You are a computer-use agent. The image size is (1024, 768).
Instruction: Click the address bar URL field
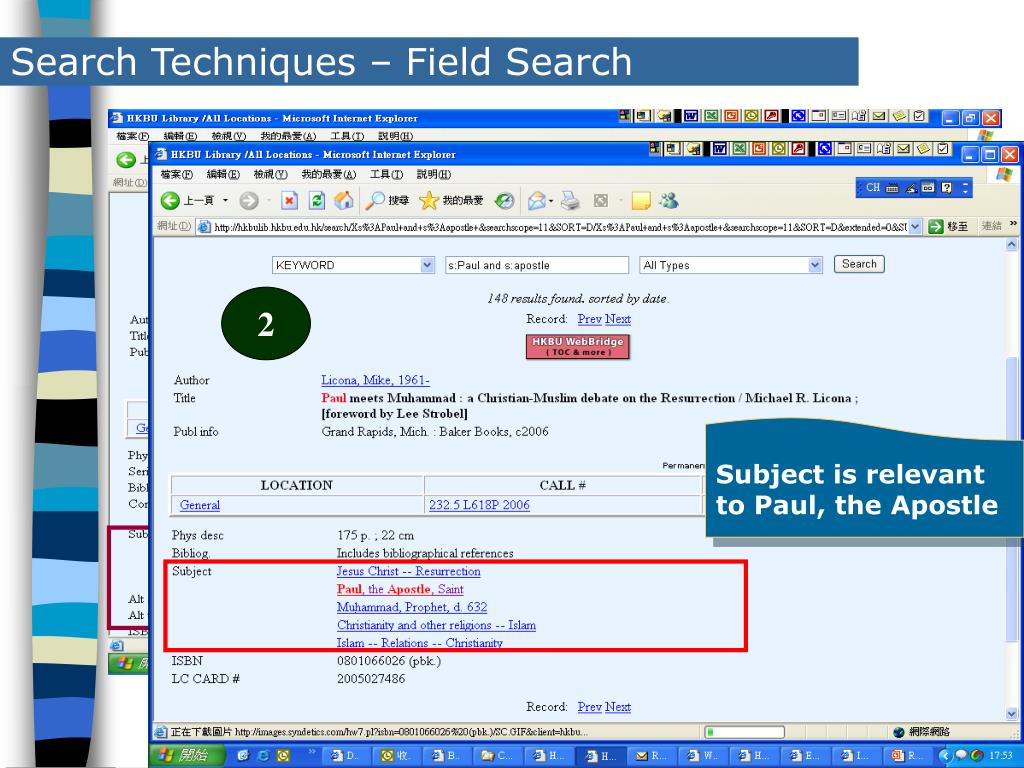(x=559, y=227)
